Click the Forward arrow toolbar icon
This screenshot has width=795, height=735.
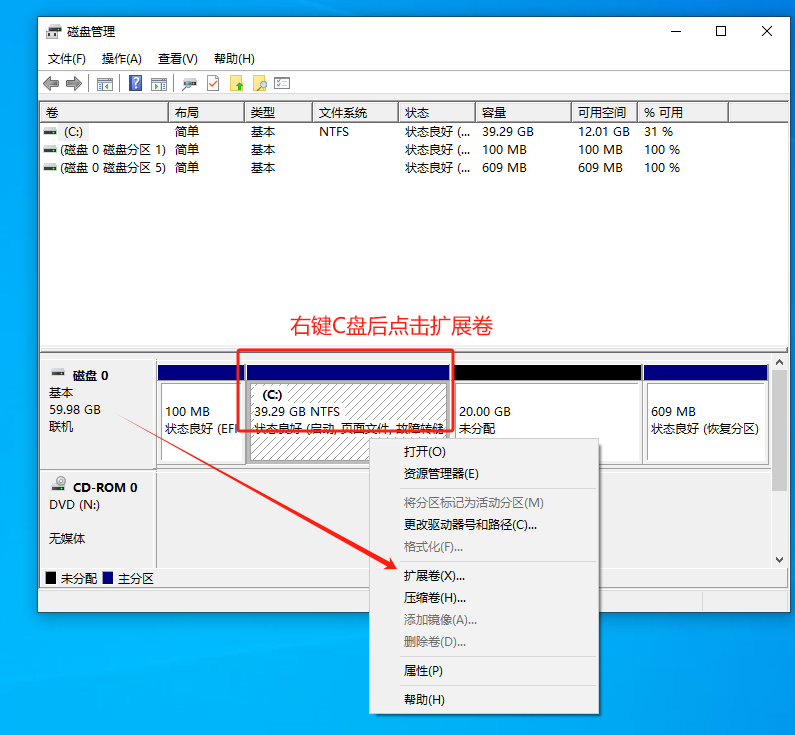pos(74,83)
